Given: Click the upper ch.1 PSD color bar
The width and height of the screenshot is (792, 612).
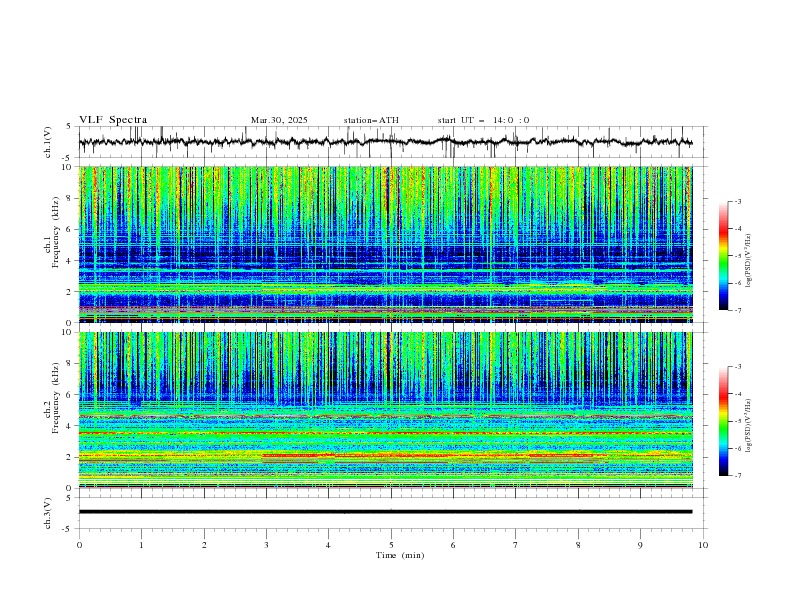Looking at the screenshot, I should click(724, 256).
